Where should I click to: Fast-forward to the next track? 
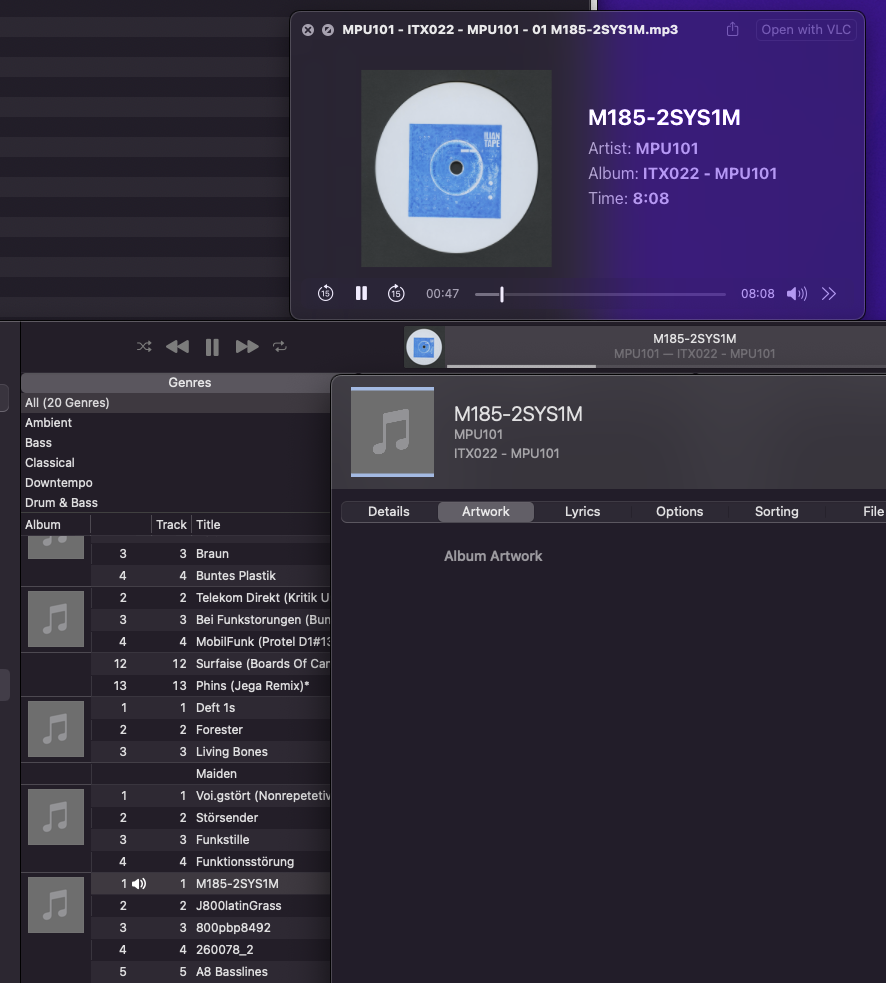pyautogui.click(x=247, y=346)
